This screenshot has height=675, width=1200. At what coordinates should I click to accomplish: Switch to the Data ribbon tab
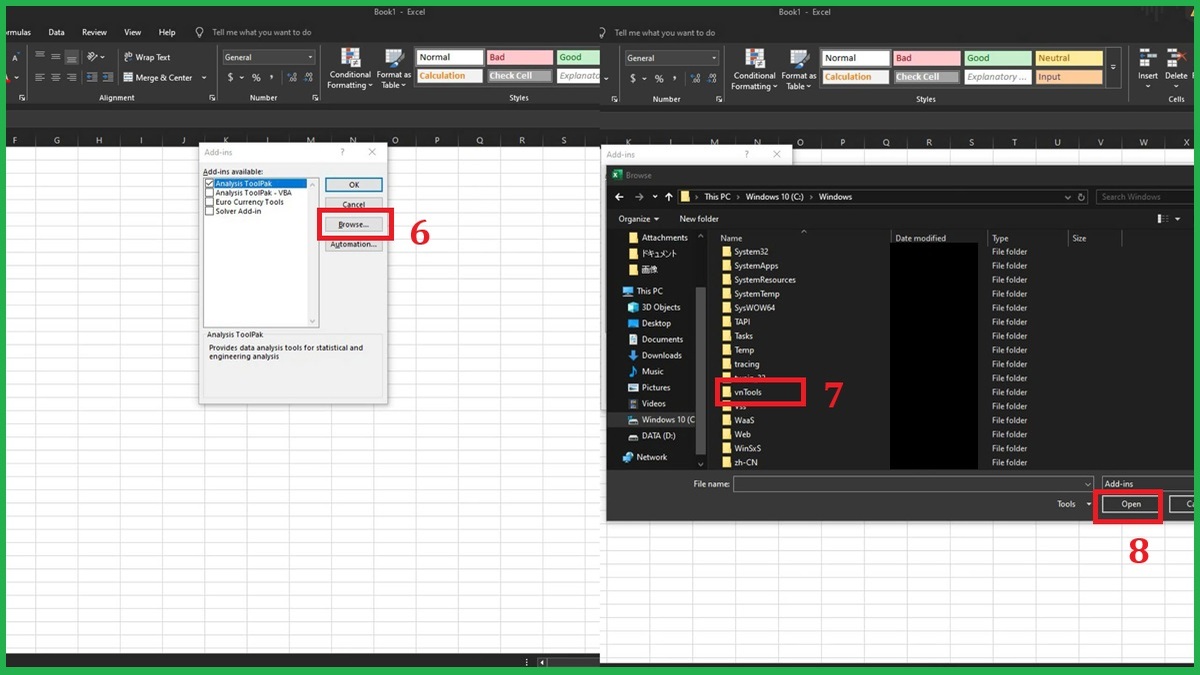[56, 31]
